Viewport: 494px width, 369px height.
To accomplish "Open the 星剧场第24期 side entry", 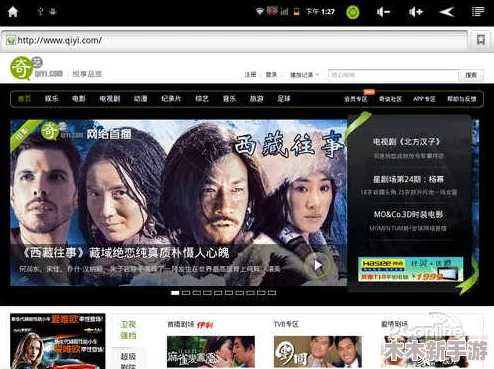I will pos(408,179).
